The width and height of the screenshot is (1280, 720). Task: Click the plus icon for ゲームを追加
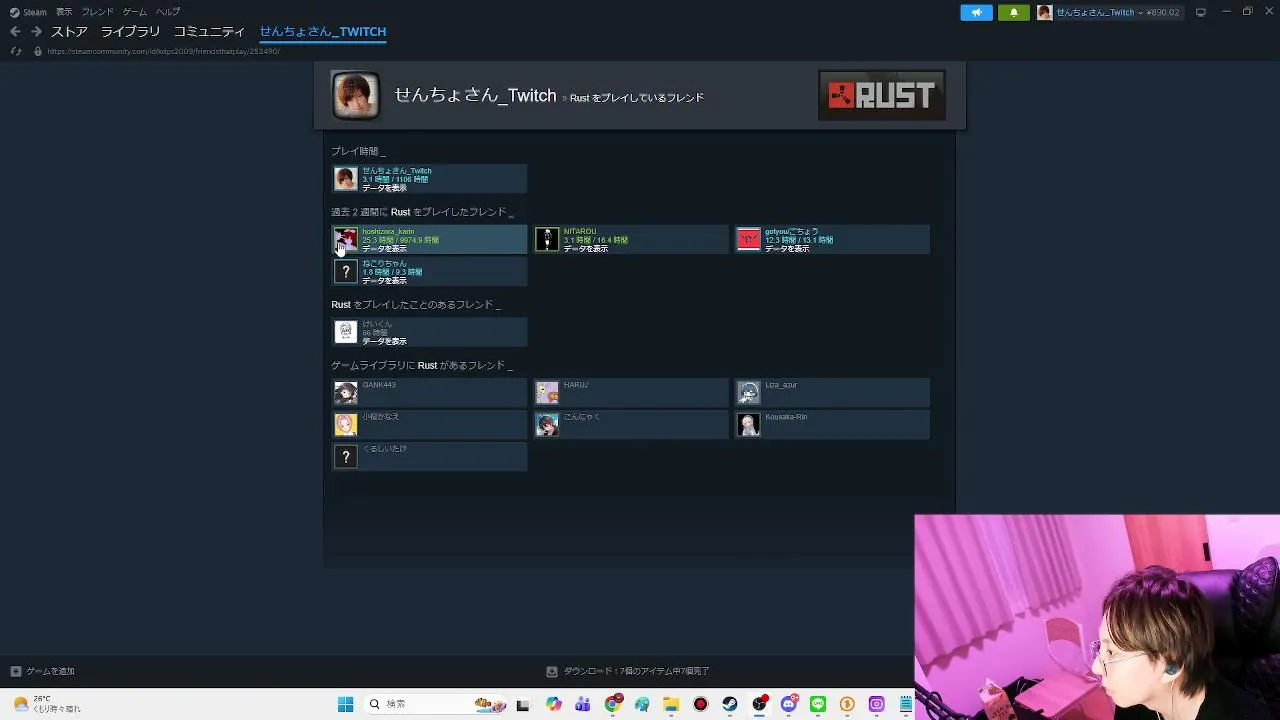[15, 671]
